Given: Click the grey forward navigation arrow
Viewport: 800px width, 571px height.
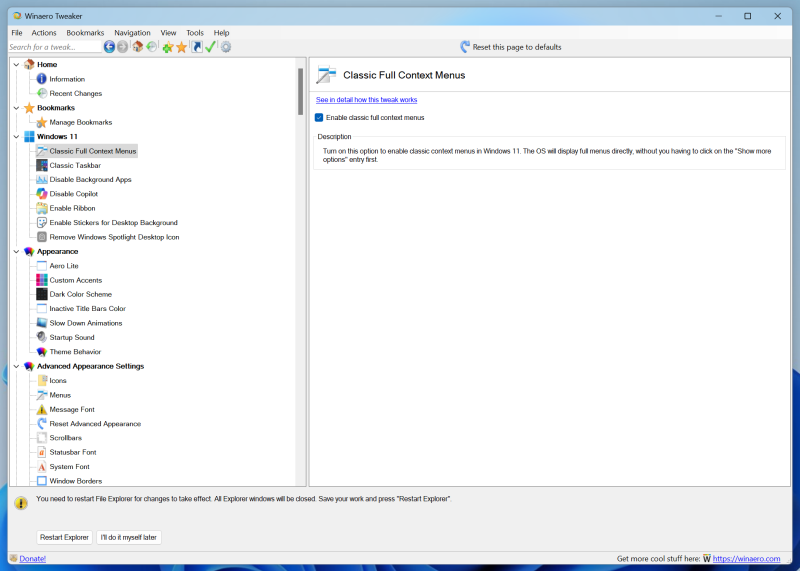Looking at the screenshot, I should coord(122,47).
